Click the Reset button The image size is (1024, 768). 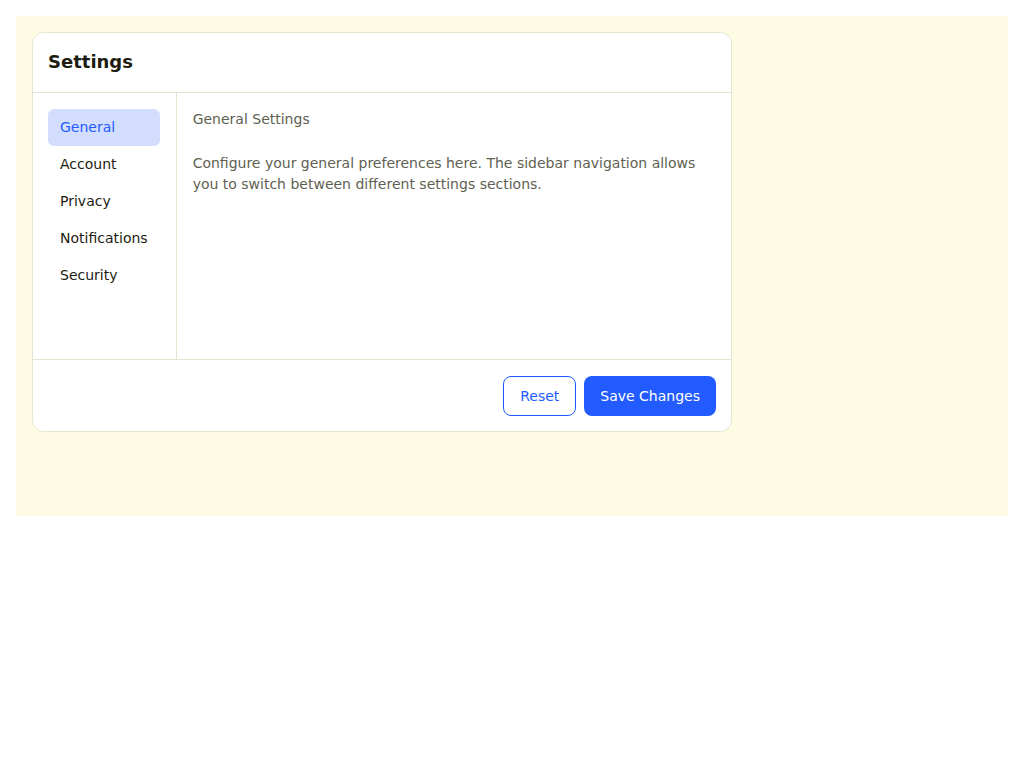coord(539,396)
